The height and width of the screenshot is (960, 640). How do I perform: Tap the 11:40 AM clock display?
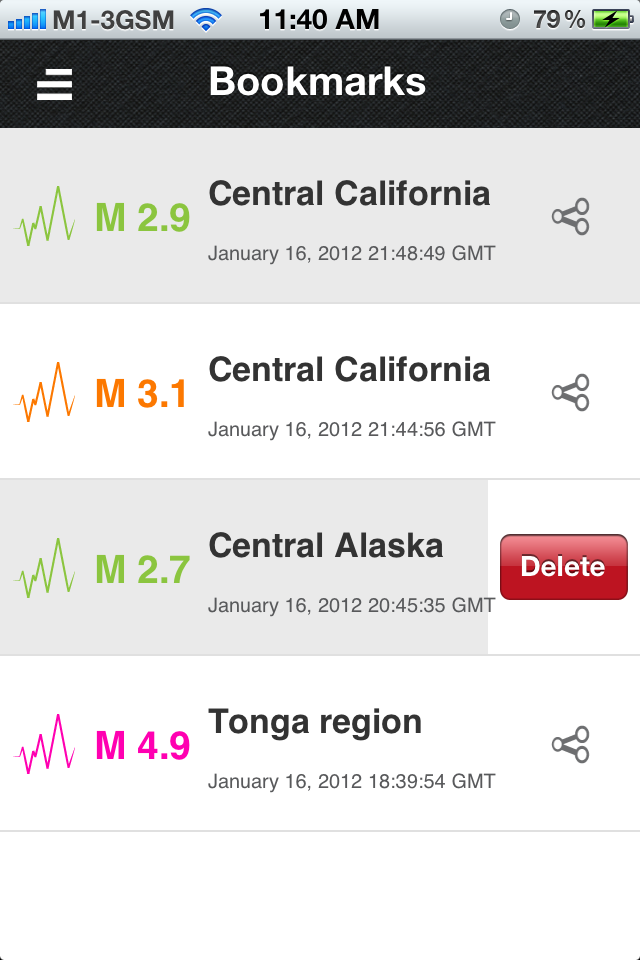pyautogui.click(x=318, y=17)
